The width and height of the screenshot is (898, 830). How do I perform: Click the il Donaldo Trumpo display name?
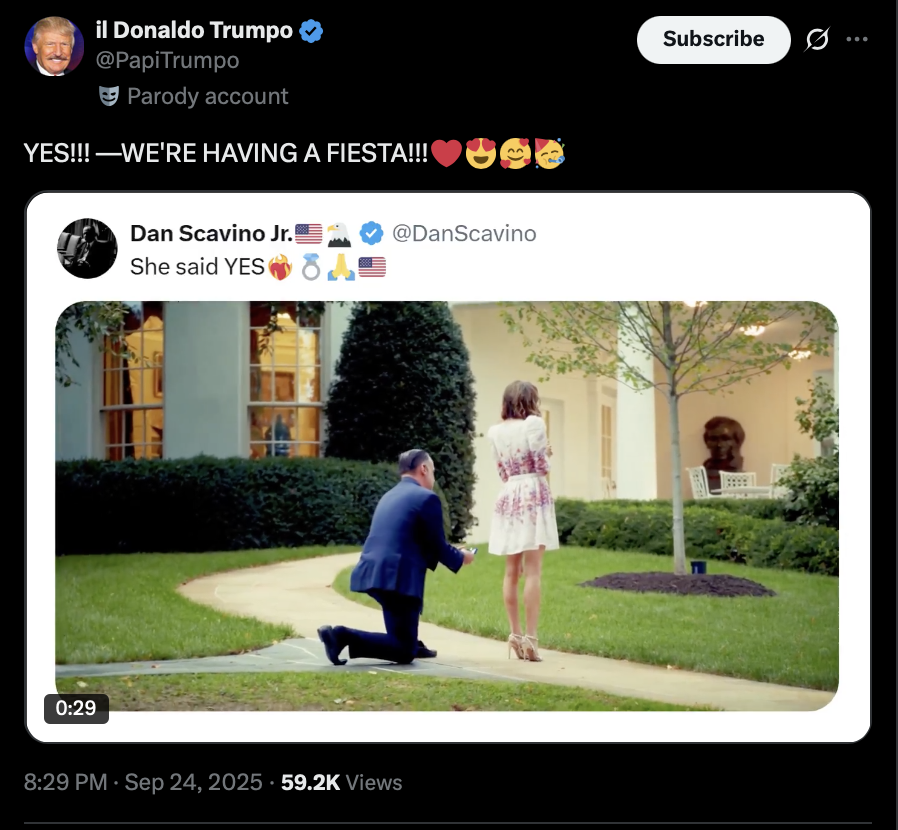click(194, 30)
